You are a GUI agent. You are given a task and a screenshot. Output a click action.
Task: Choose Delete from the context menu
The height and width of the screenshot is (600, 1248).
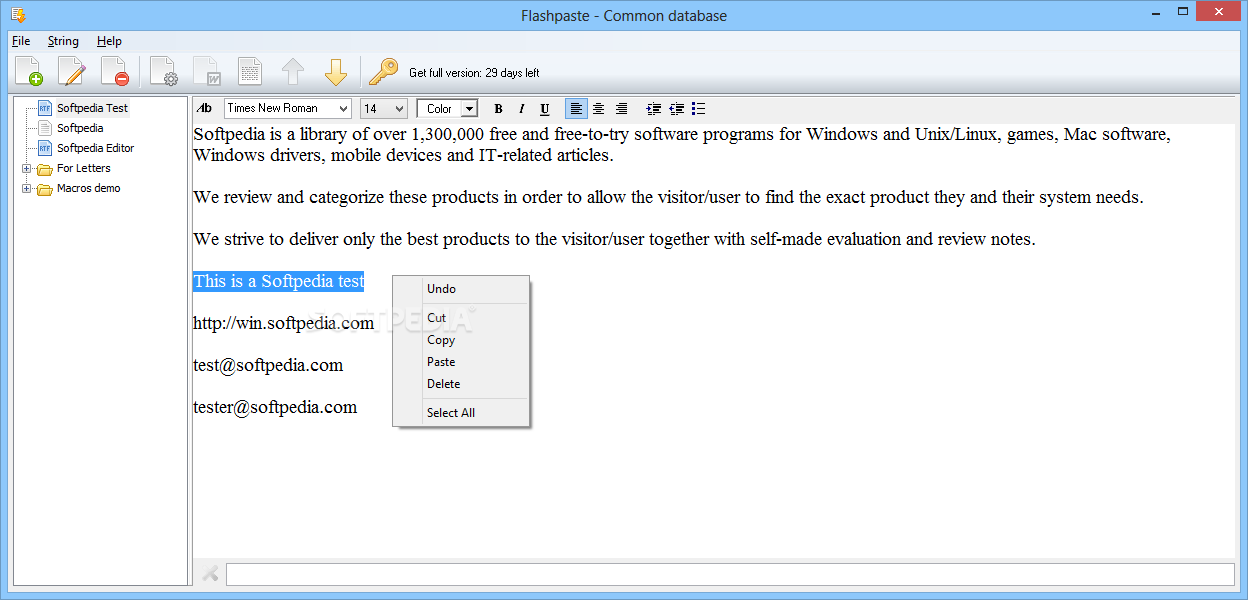pyautogui.click(x=461, y=384)
